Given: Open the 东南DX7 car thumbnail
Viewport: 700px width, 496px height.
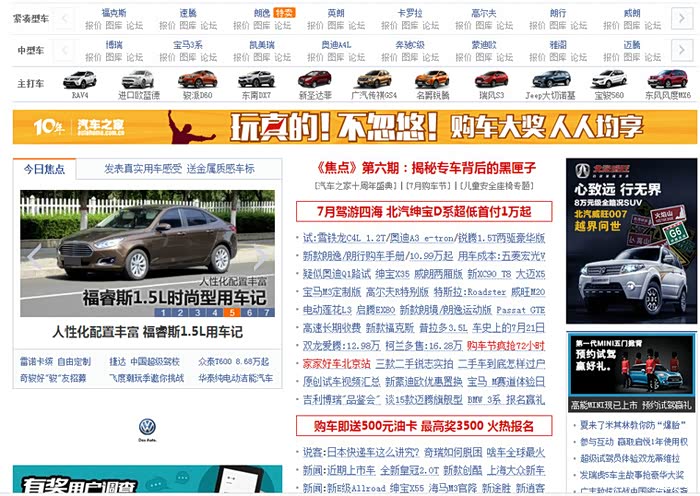Looking at the screenshot, I should tap(256, 79).
